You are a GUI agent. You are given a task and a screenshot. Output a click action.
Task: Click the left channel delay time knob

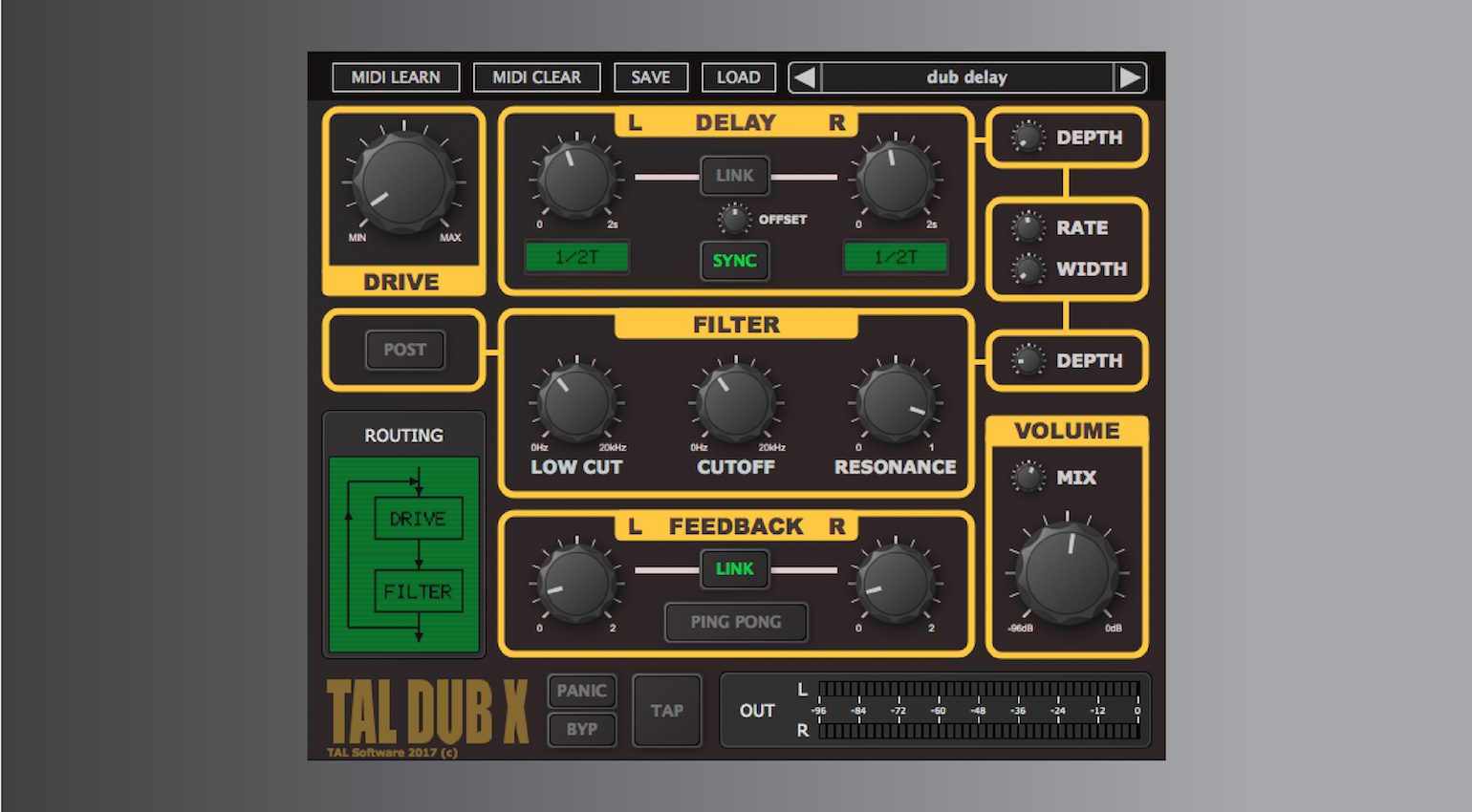575,180
